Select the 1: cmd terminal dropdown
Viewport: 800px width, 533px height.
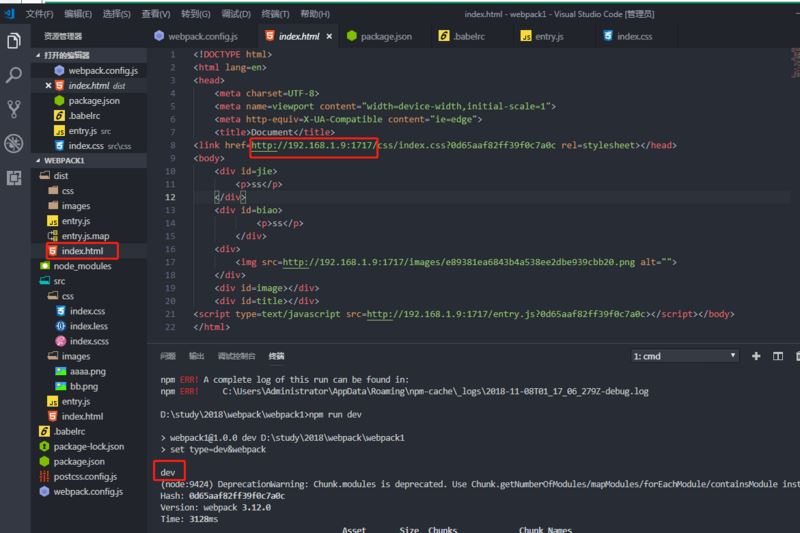[x=685, y=356]
